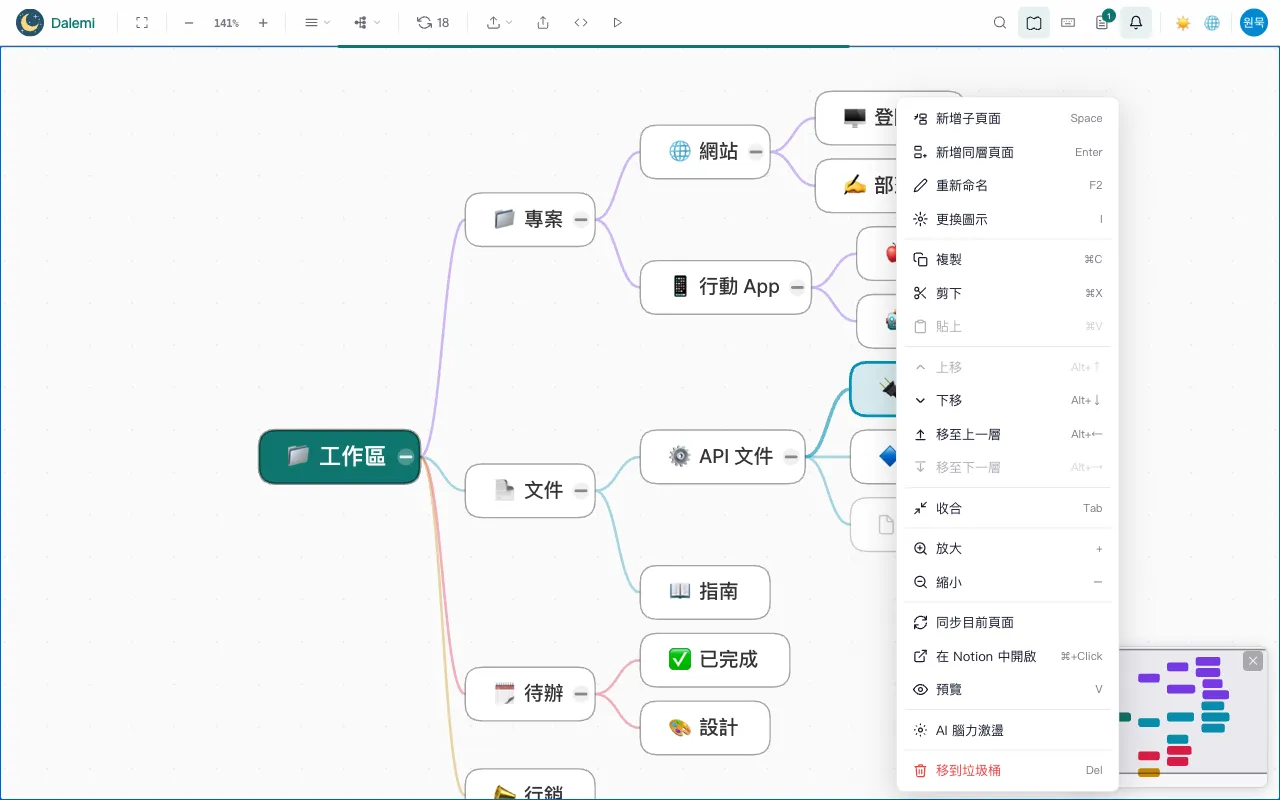Viewport: 1280px width, 800px height.
Task: Open search using the magnifier icon
Action: pos(1000,22)
